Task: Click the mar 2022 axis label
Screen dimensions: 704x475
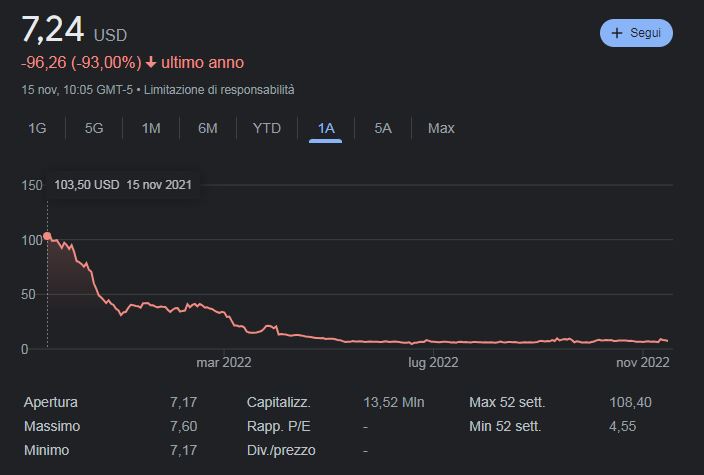Action: coord(224,362)
